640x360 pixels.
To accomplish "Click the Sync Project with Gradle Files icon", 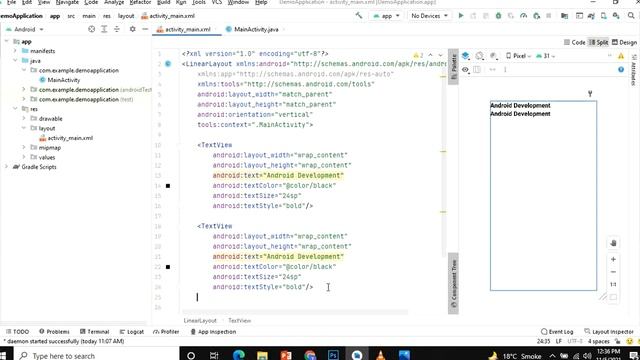I will 591,16.
